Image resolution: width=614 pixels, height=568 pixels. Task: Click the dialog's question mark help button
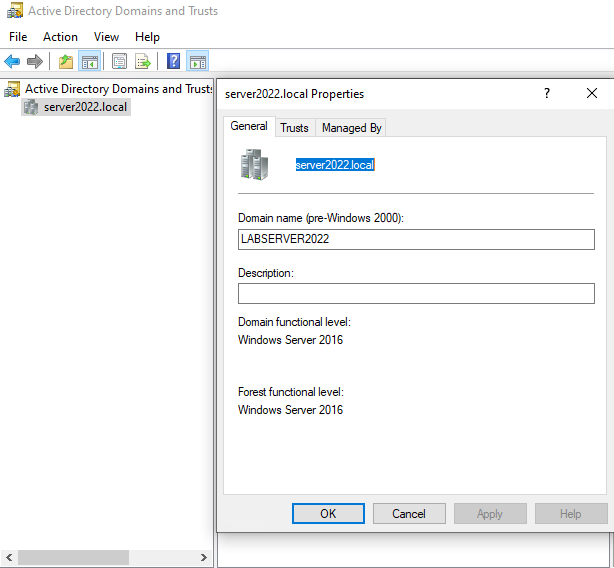[x=546, y=93]
